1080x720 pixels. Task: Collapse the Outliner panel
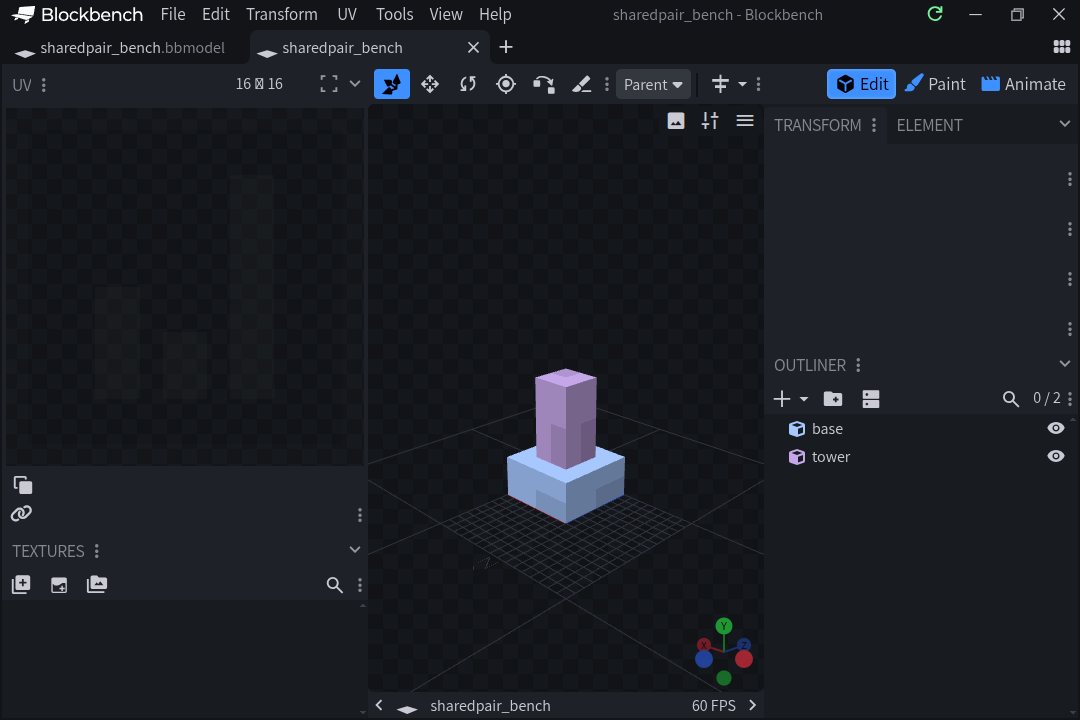coord(1065,364)
